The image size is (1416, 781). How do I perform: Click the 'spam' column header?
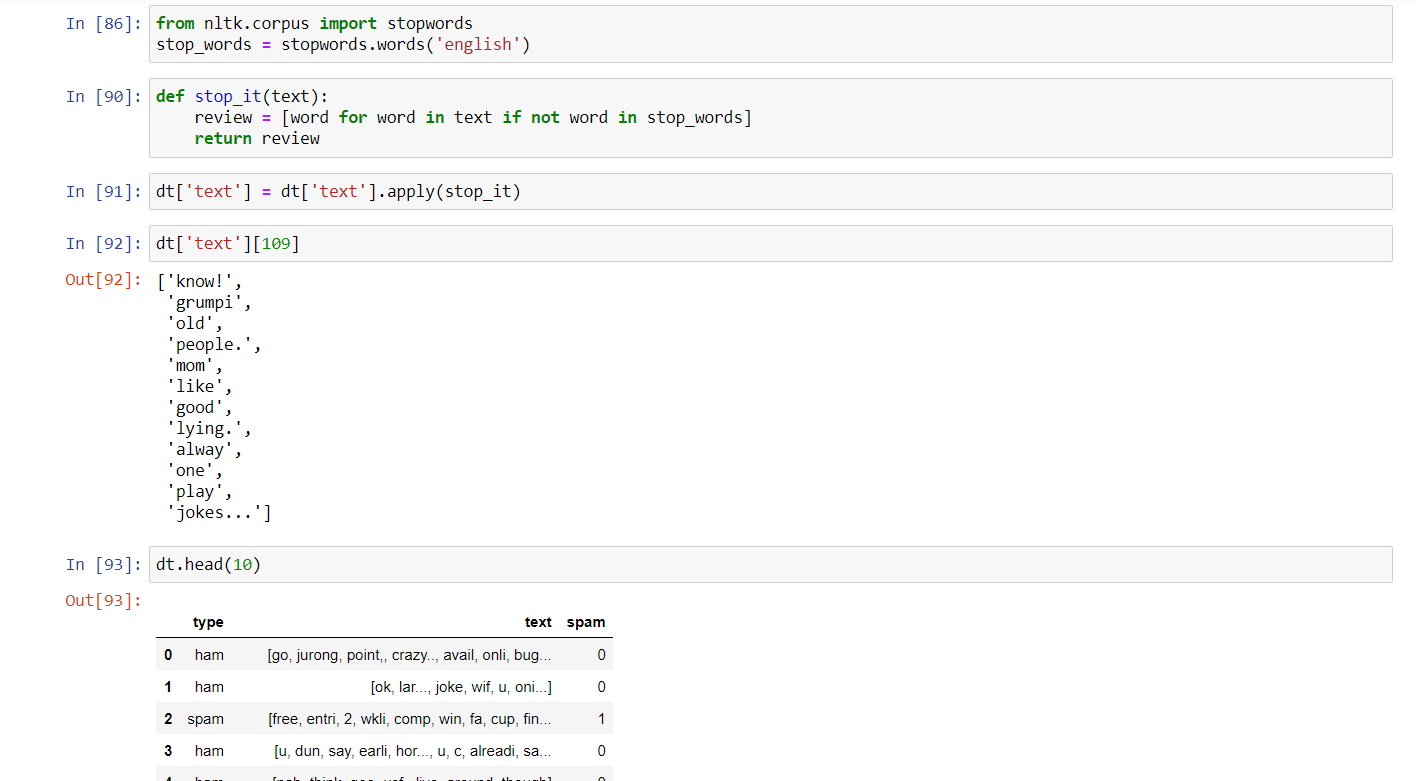[586, 622]
